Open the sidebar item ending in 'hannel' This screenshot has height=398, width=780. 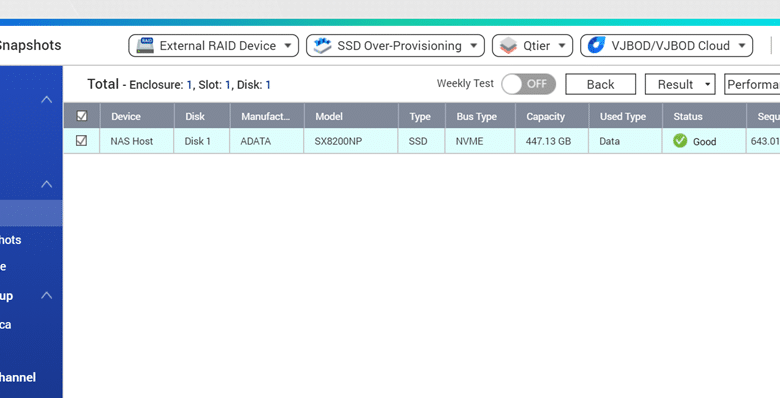coord(18,378)
